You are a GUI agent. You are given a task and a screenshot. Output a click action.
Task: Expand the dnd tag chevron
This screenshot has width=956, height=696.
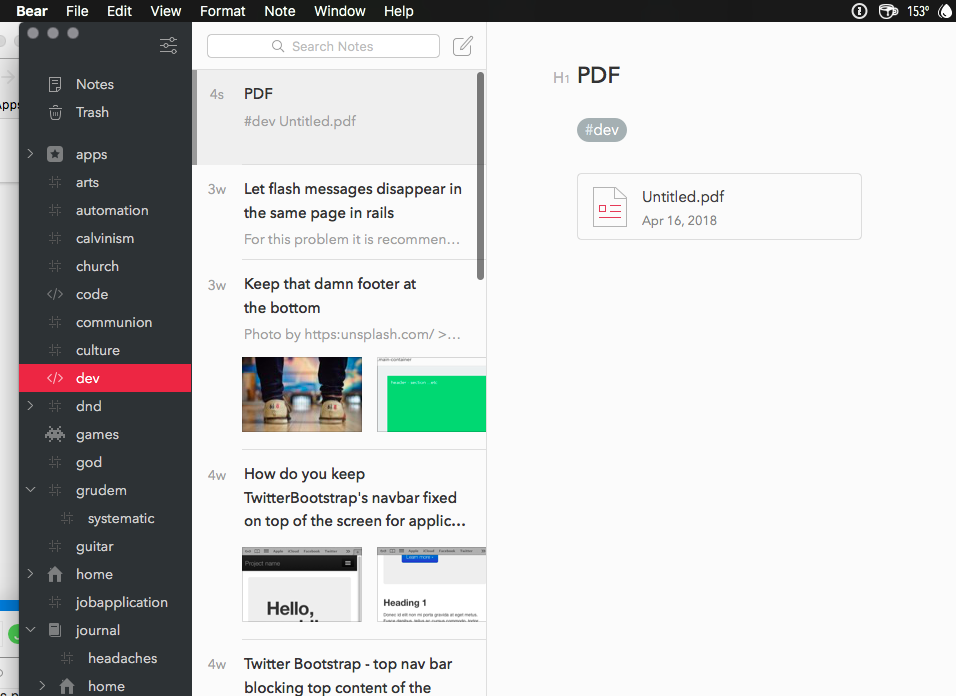pos(30,406)
